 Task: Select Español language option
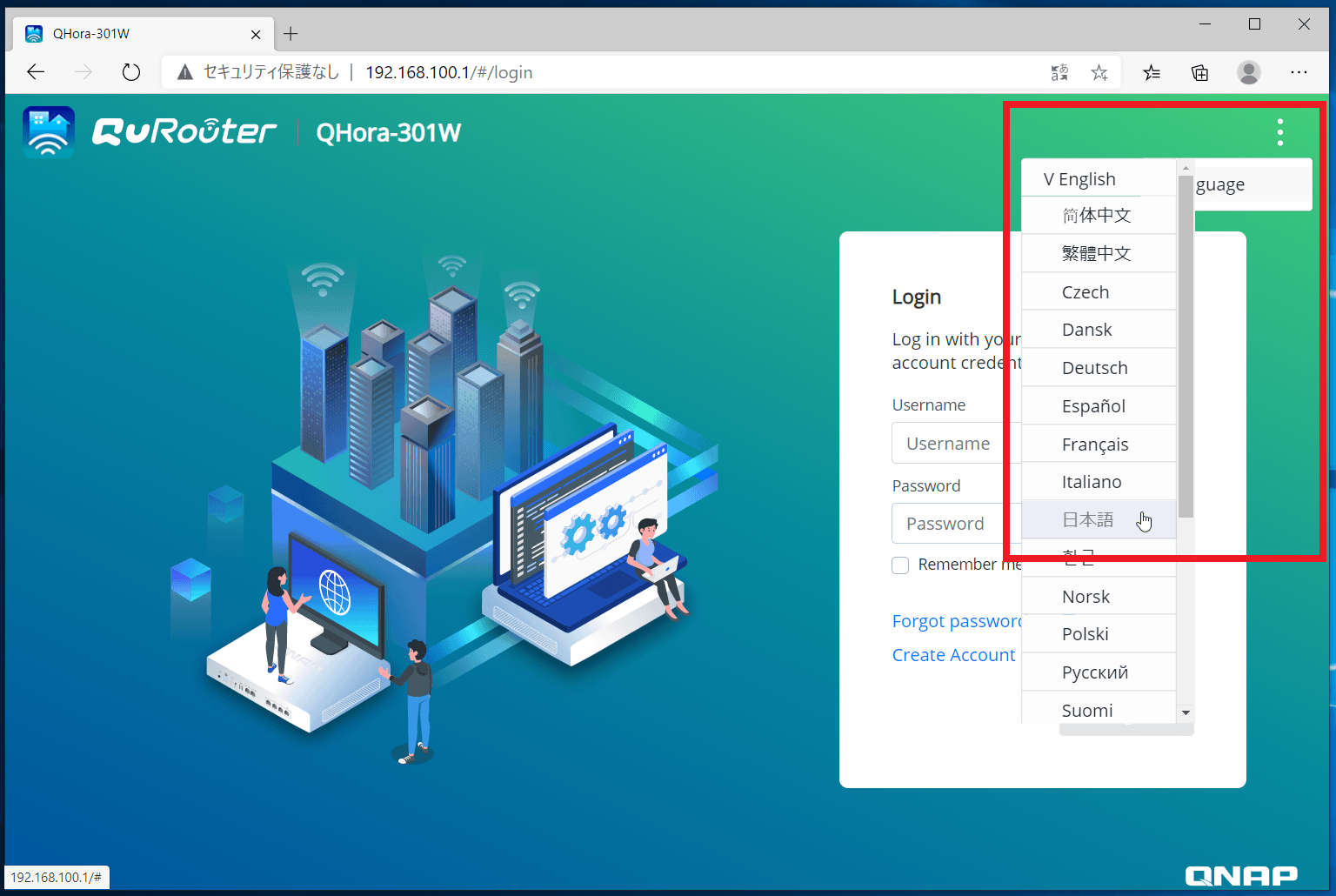tap(1099, 406)
